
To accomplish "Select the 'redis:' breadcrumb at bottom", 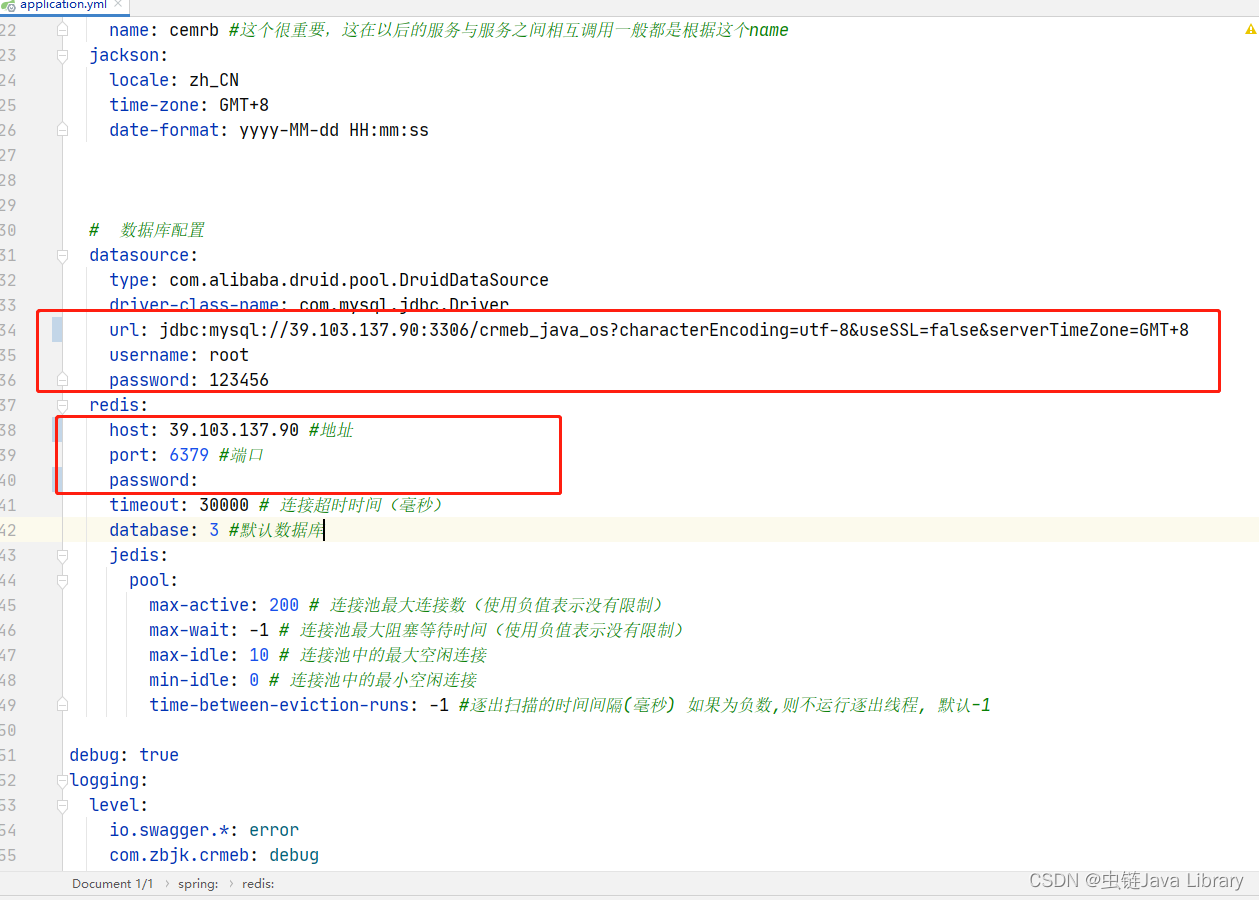I will pyautogui.click(x=258, y=884).
